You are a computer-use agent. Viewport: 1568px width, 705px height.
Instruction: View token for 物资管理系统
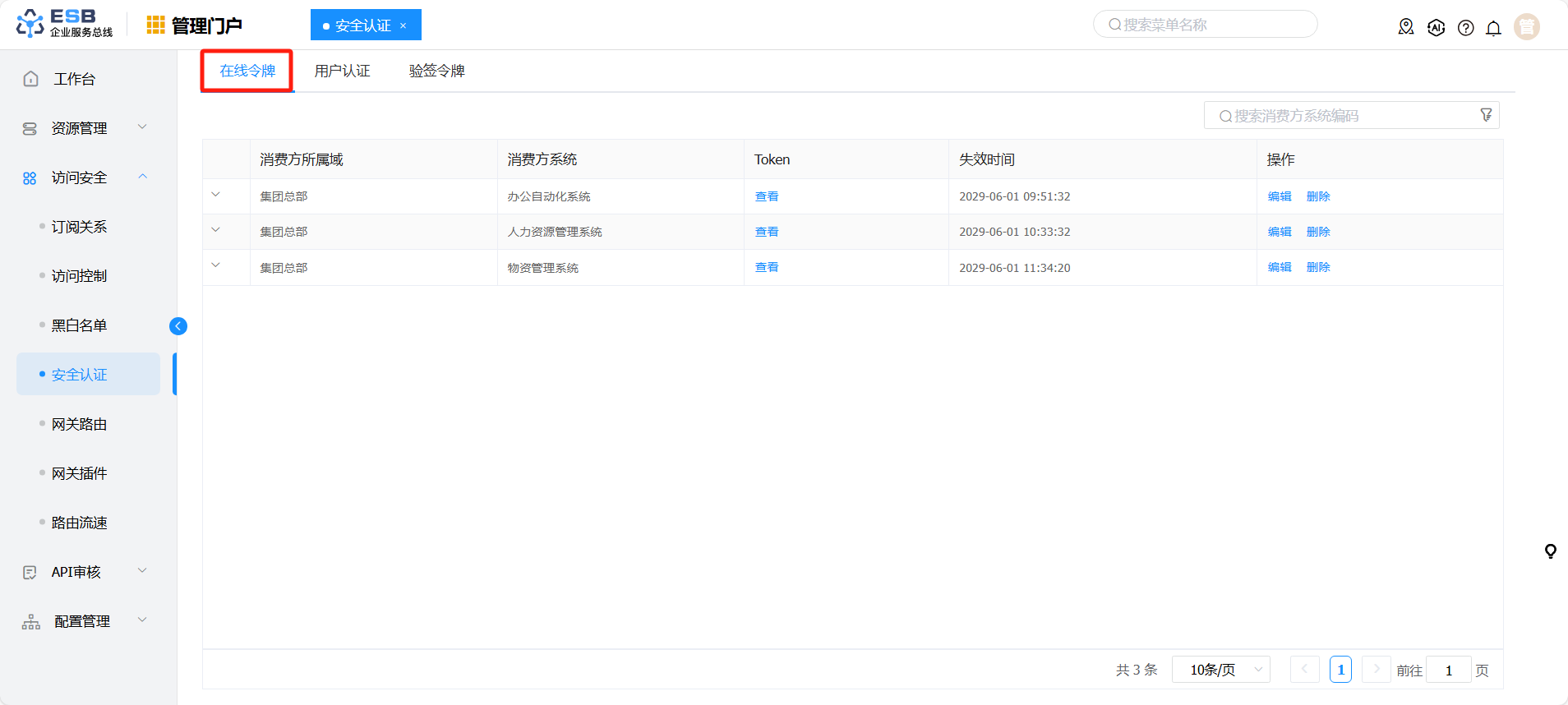[766, 267]
